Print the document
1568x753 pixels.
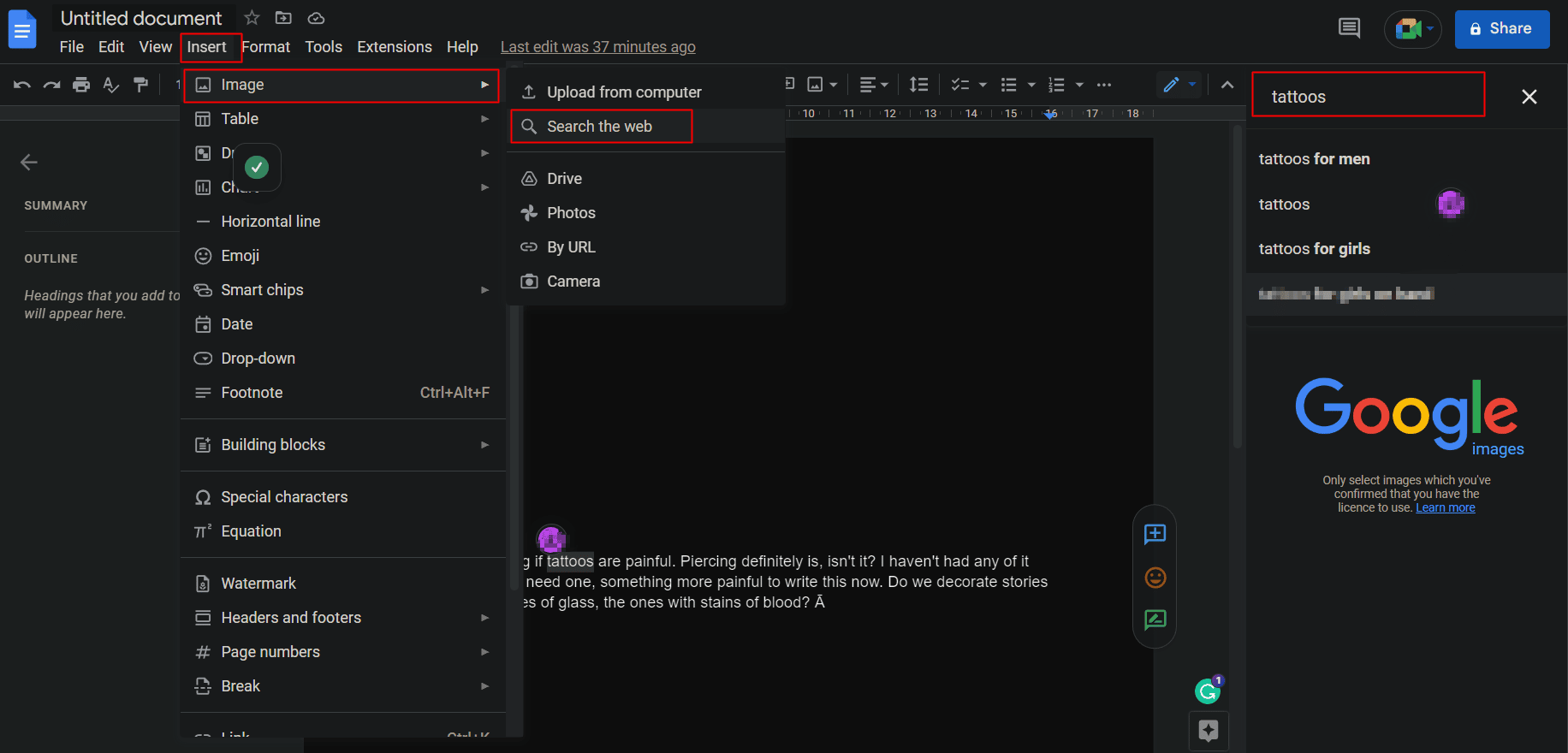click(x=81, y=85)
